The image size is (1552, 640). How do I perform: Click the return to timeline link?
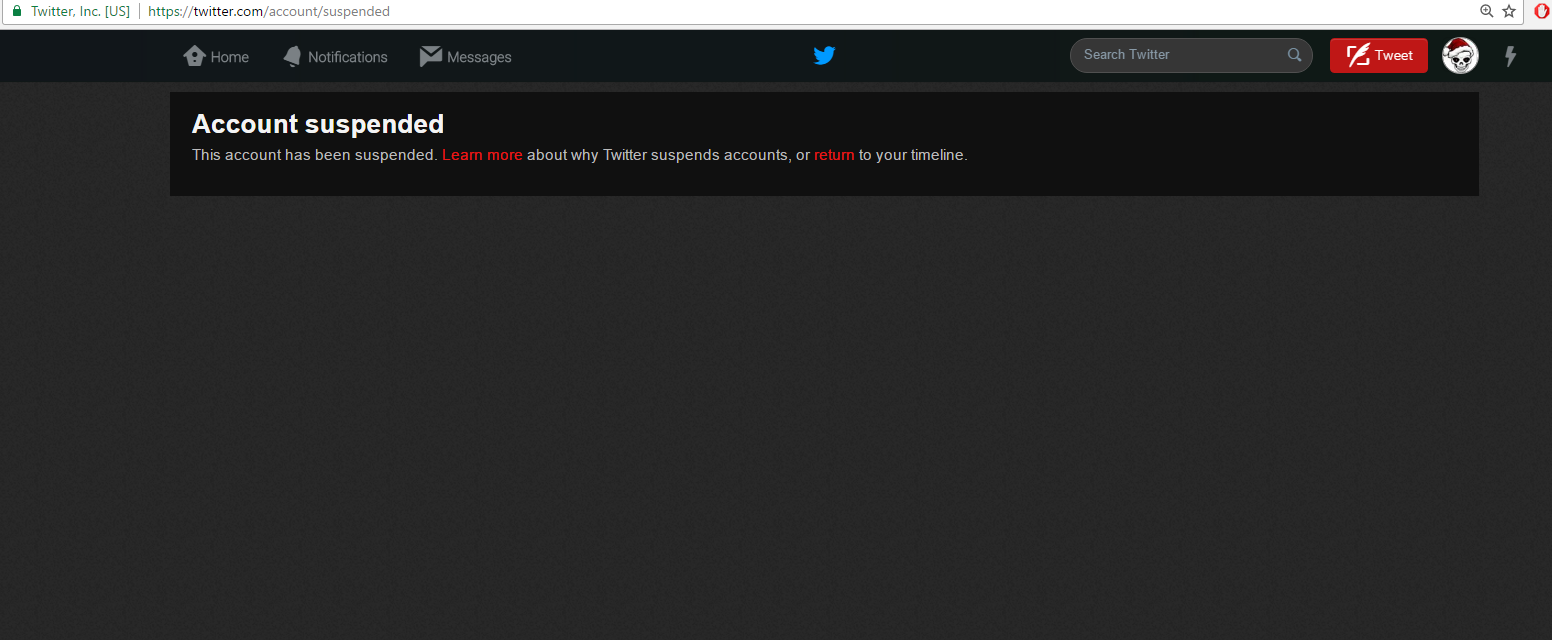(834, 155)
